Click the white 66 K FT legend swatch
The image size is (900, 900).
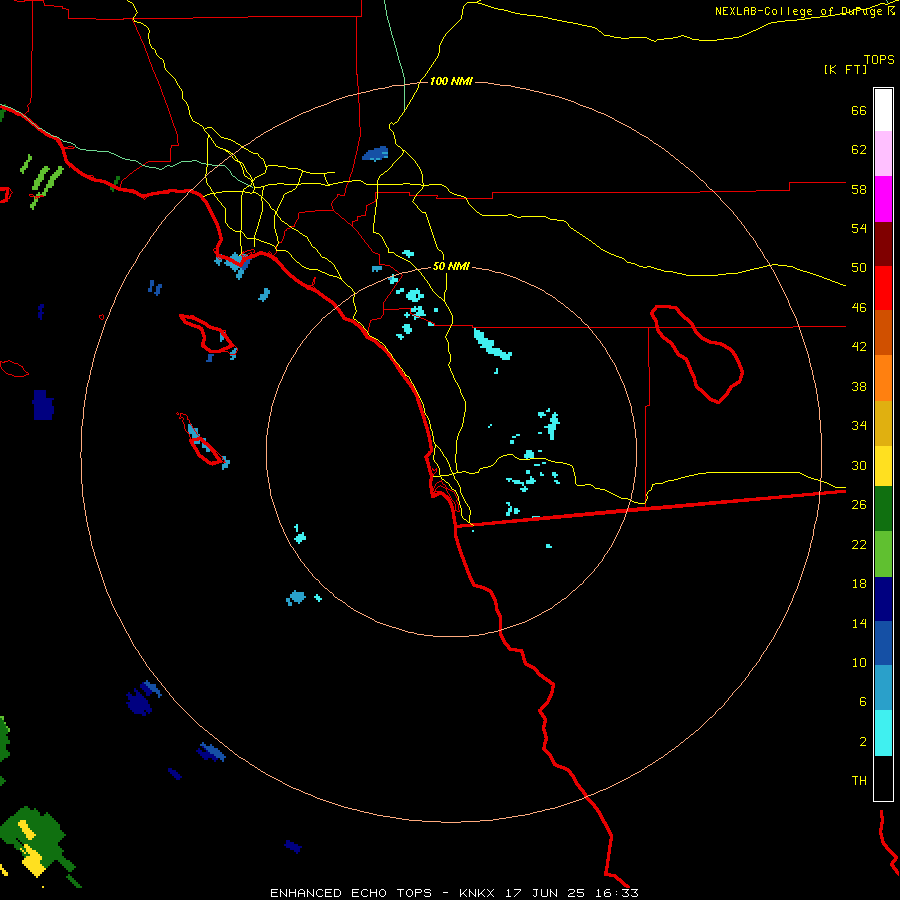pos(883,110)
